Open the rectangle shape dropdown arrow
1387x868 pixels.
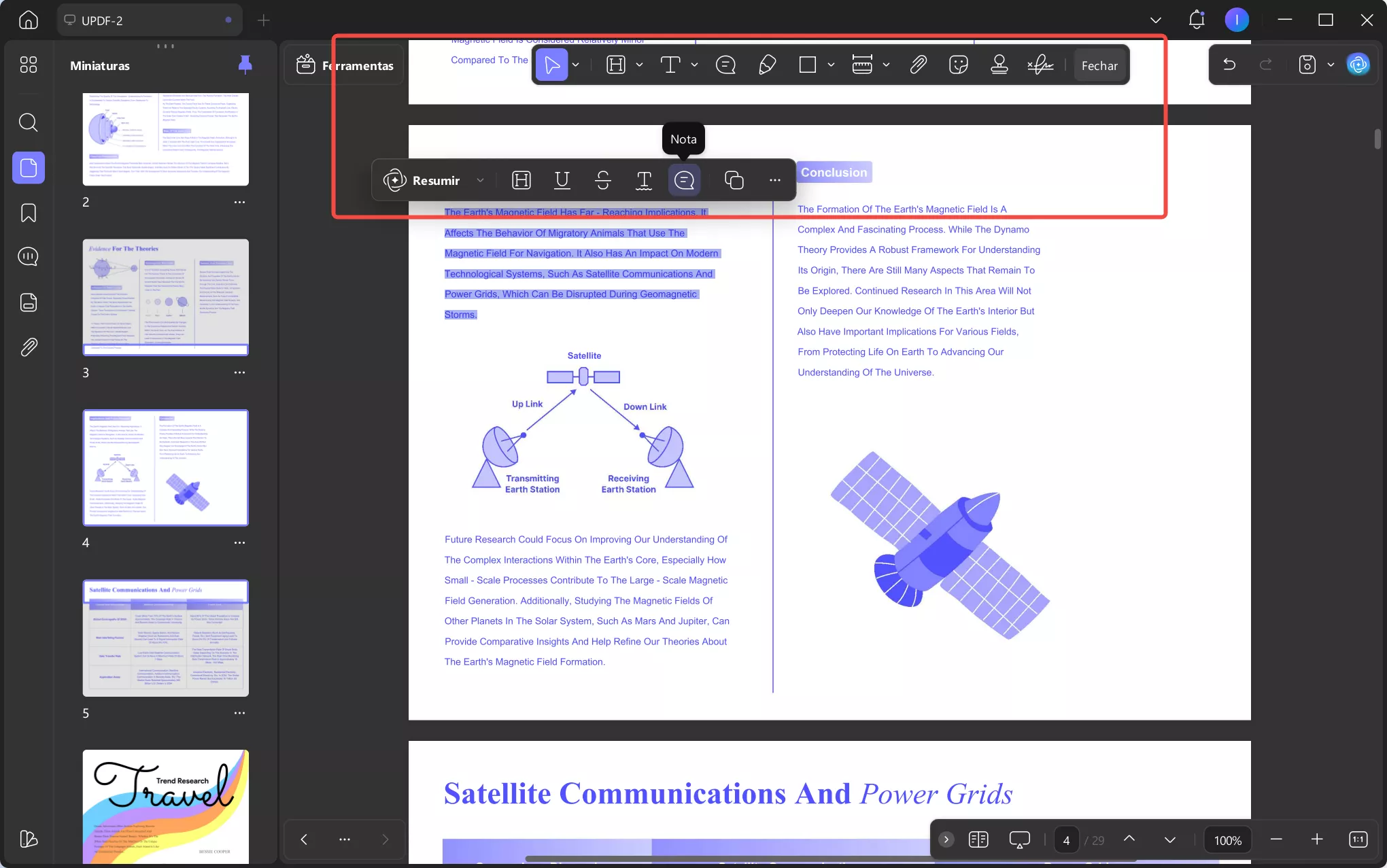(831, 65)
